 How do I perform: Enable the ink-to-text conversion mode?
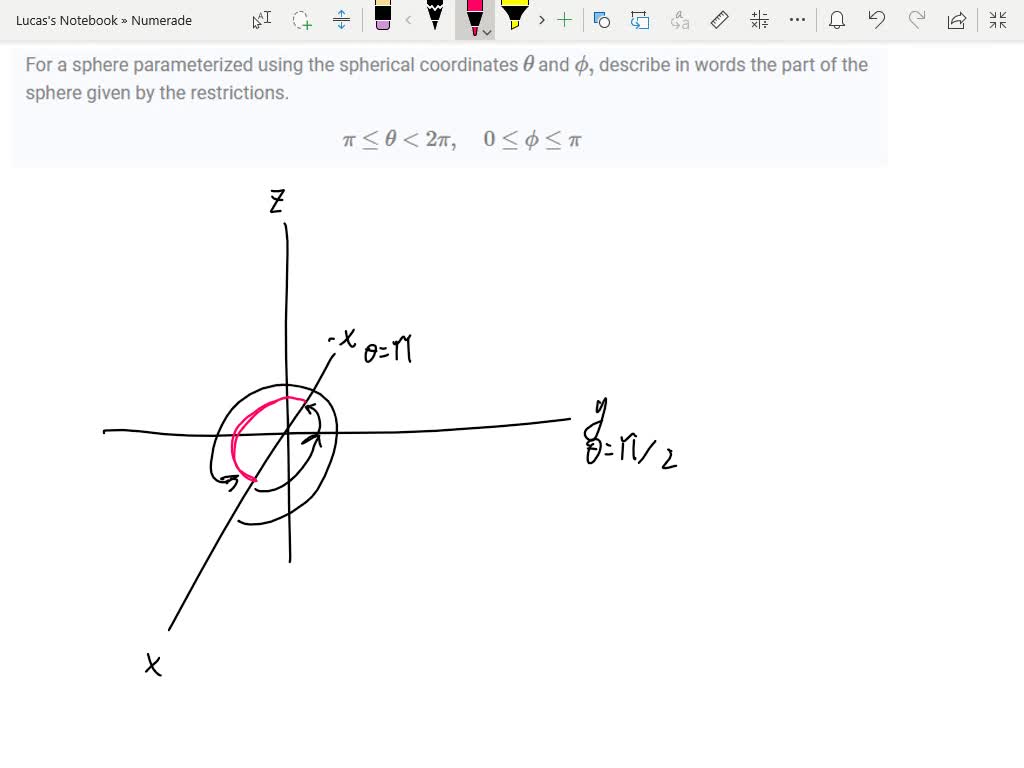click(680, 20)
